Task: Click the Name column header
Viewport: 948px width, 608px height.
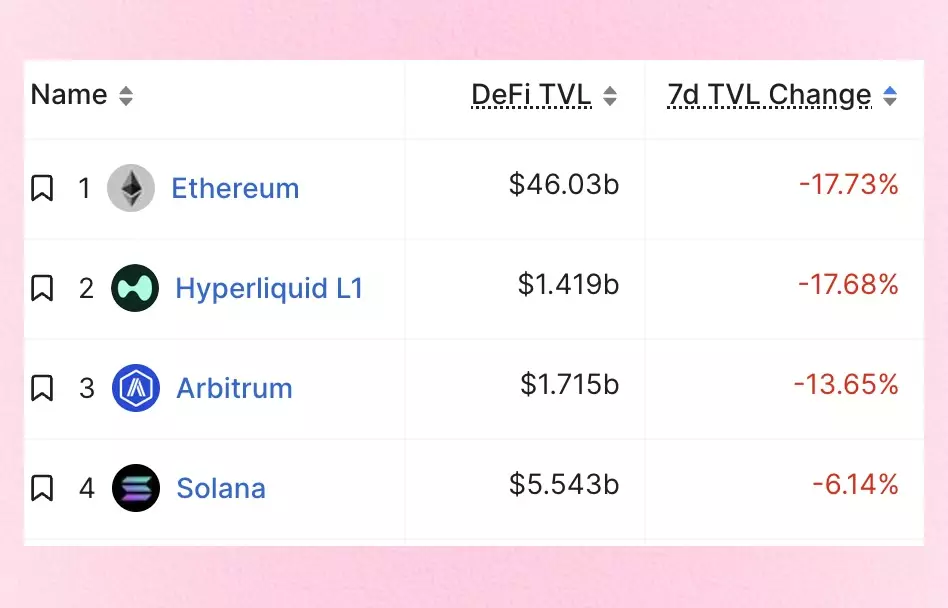Action: (x=69, y=94)
